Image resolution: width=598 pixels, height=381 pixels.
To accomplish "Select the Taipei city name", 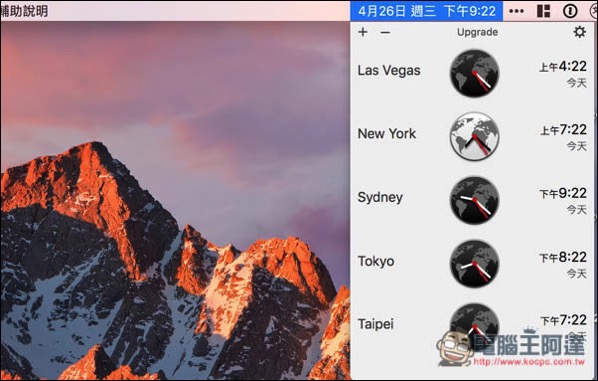I will click(376, 324).
